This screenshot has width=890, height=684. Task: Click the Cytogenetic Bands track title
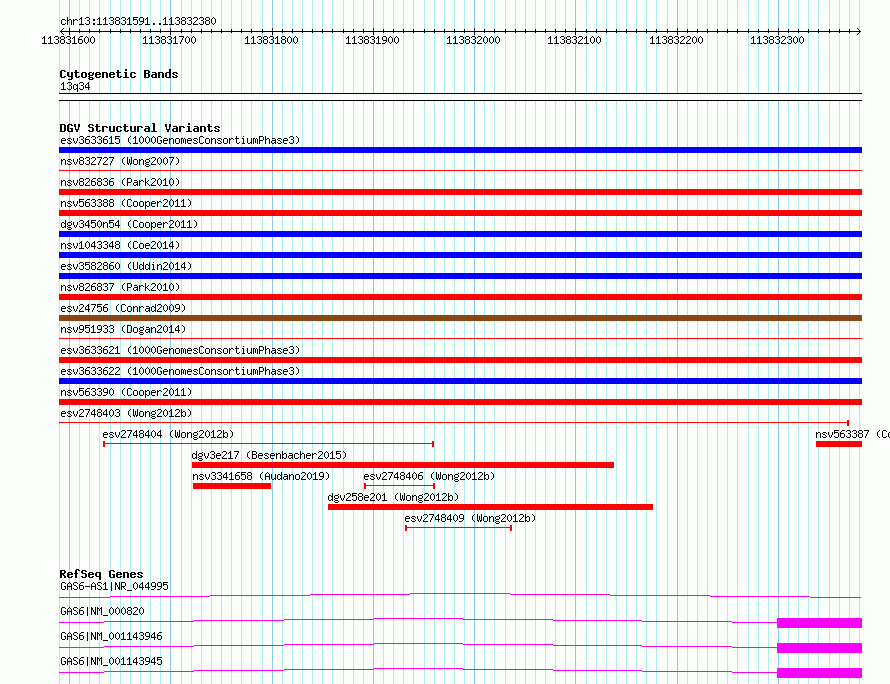(119, 74)
